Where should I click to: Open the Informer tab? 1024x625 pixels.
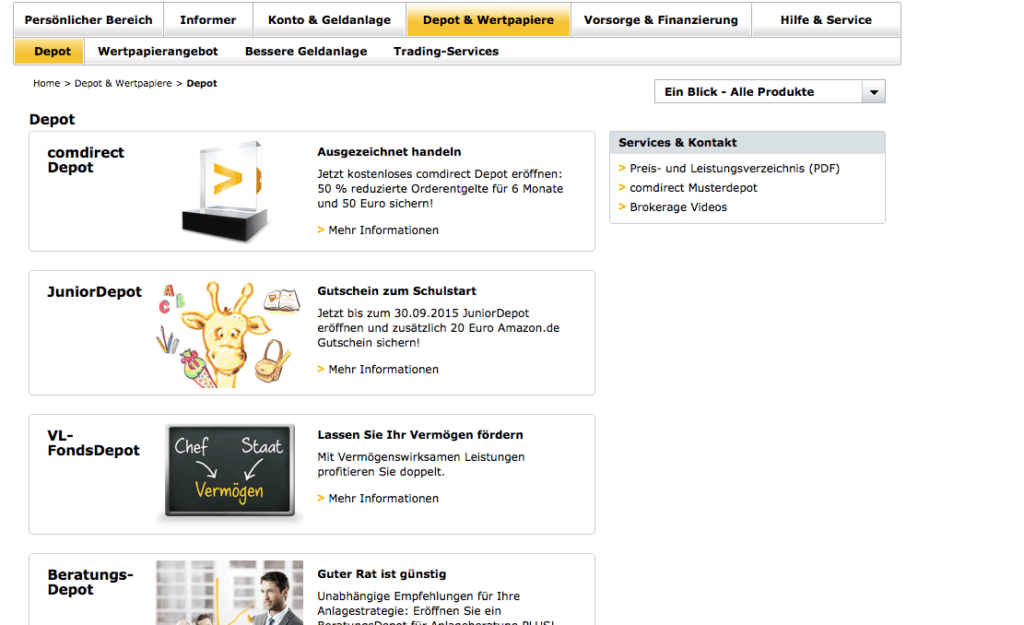[208, 20]
